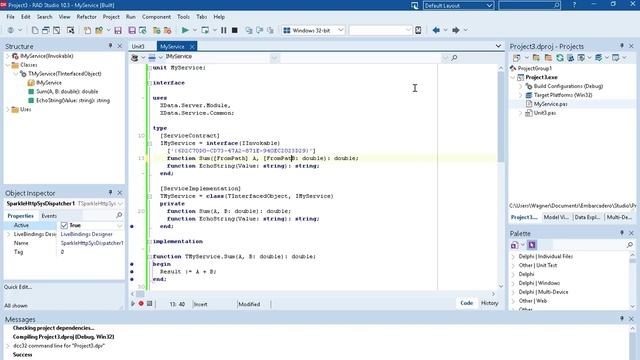
Task: Expand the dcc32 command line message
Action: (x=8, y=346)
